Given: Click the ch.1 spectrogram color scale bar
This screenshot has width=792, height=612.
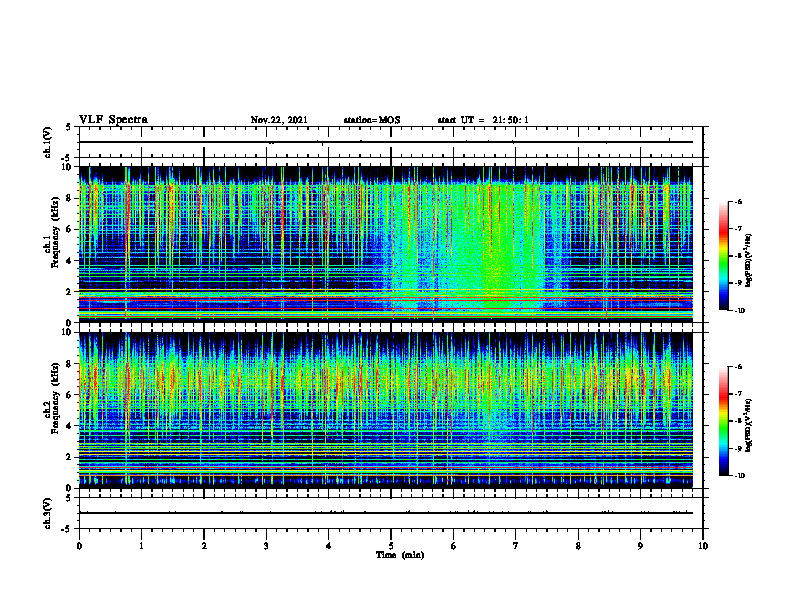Looking at the screenshot, I should pos(724,256).
